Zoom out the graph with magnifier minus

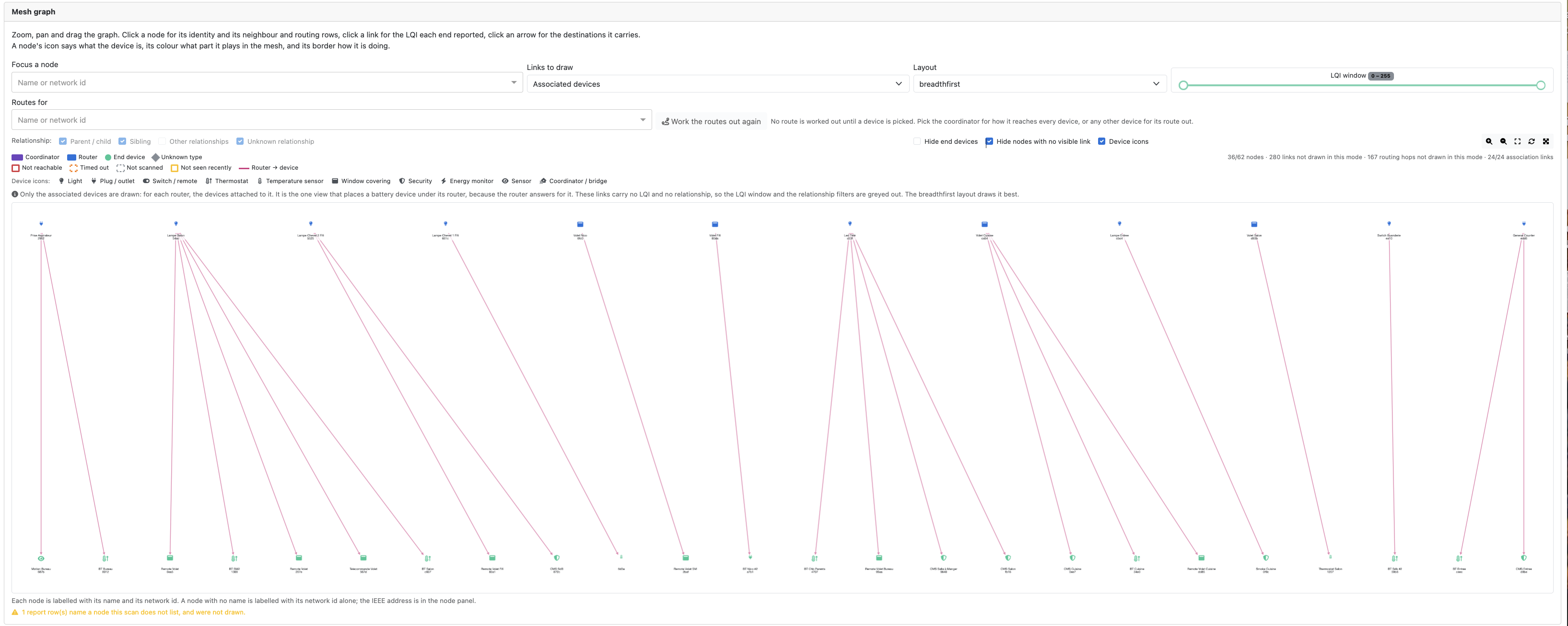point(1503,141)
